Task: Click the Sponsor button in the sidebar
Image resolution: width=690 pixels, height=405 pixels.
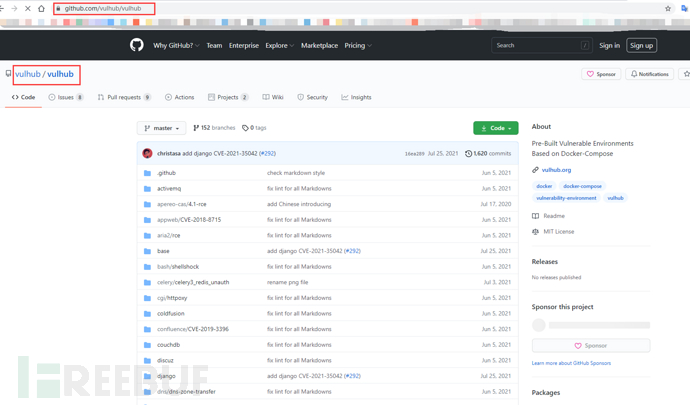Action: tap(591, 346)
